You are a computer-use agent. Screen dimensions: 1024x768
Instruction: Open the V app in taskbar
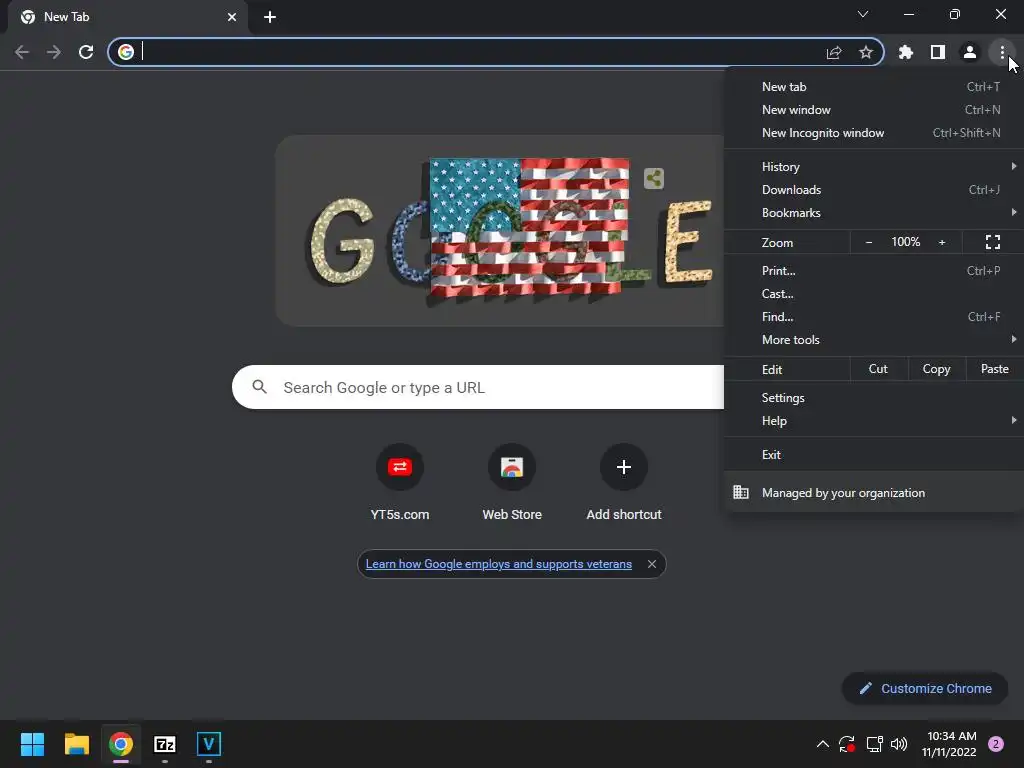tap(209, 744)
